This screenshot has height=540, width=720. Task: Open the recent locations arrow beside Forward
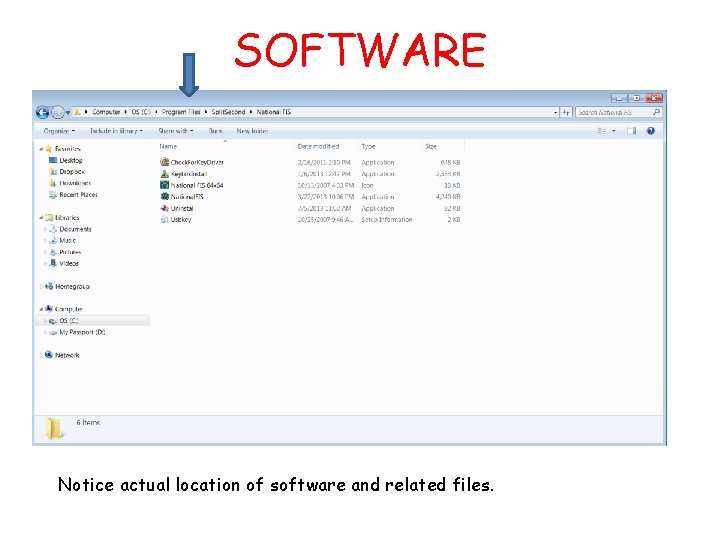coord(68,112)
